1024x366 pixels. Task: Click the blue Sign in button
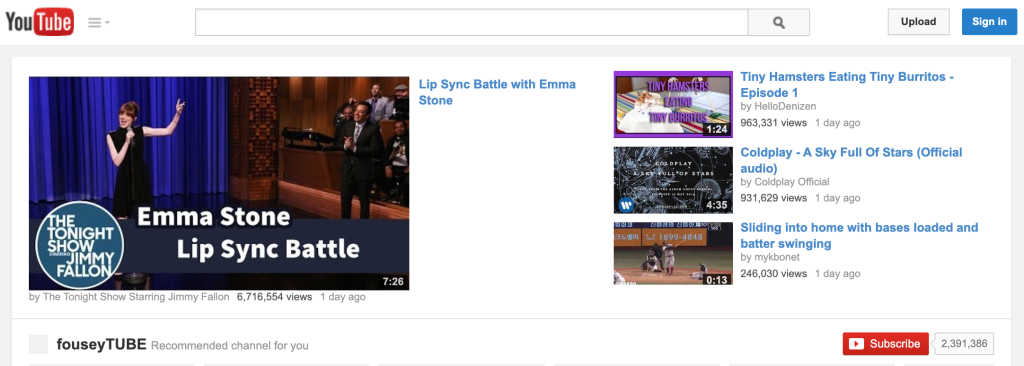[989, 22]
